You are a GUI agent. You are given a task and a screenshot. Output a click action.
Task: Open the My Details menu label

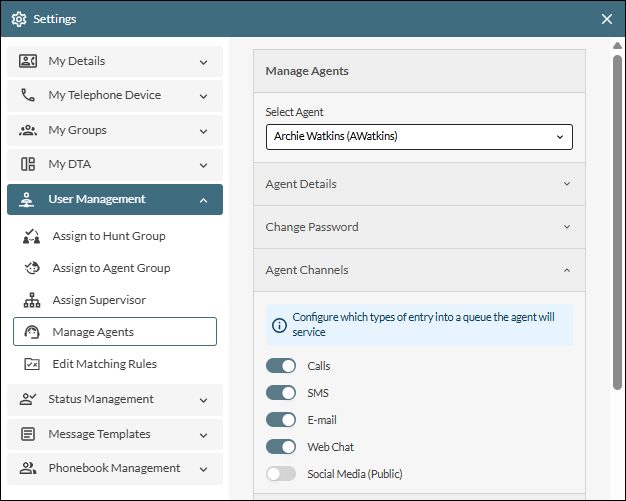tap(77, 61)
